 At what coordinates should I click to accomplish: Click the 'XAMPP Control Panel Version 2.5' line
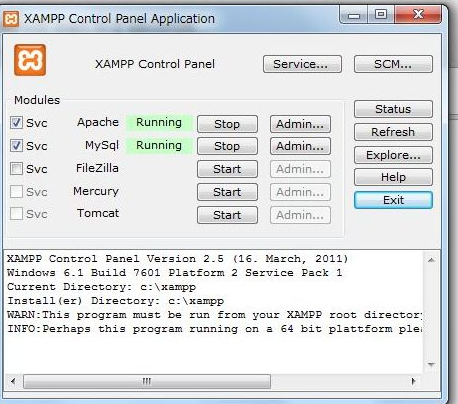[x=177, y=259]
